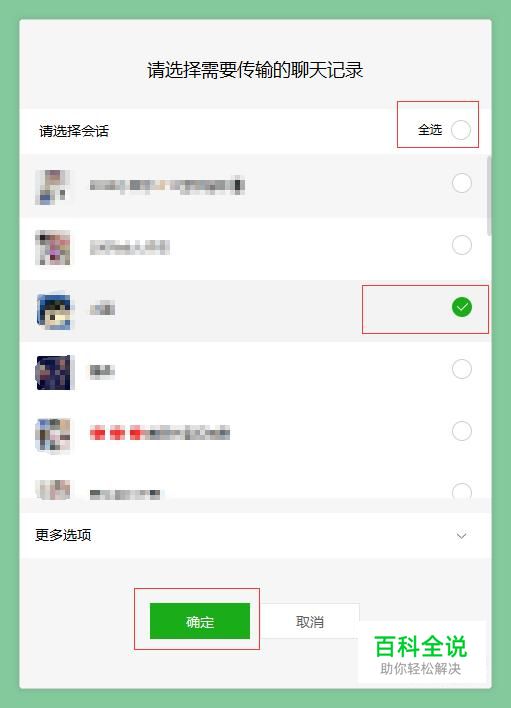Expand 更多选项 with the chevron arrow

461,536
